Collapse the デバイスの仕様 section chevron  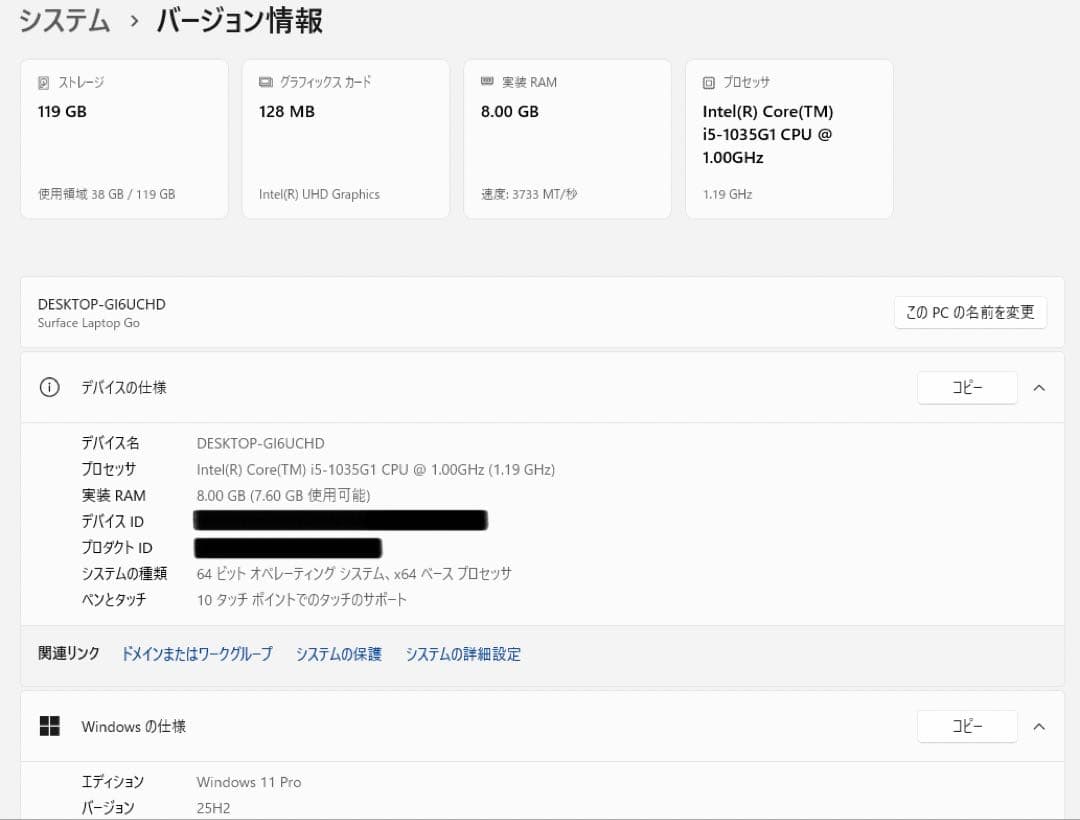(x=1039, y=387)
